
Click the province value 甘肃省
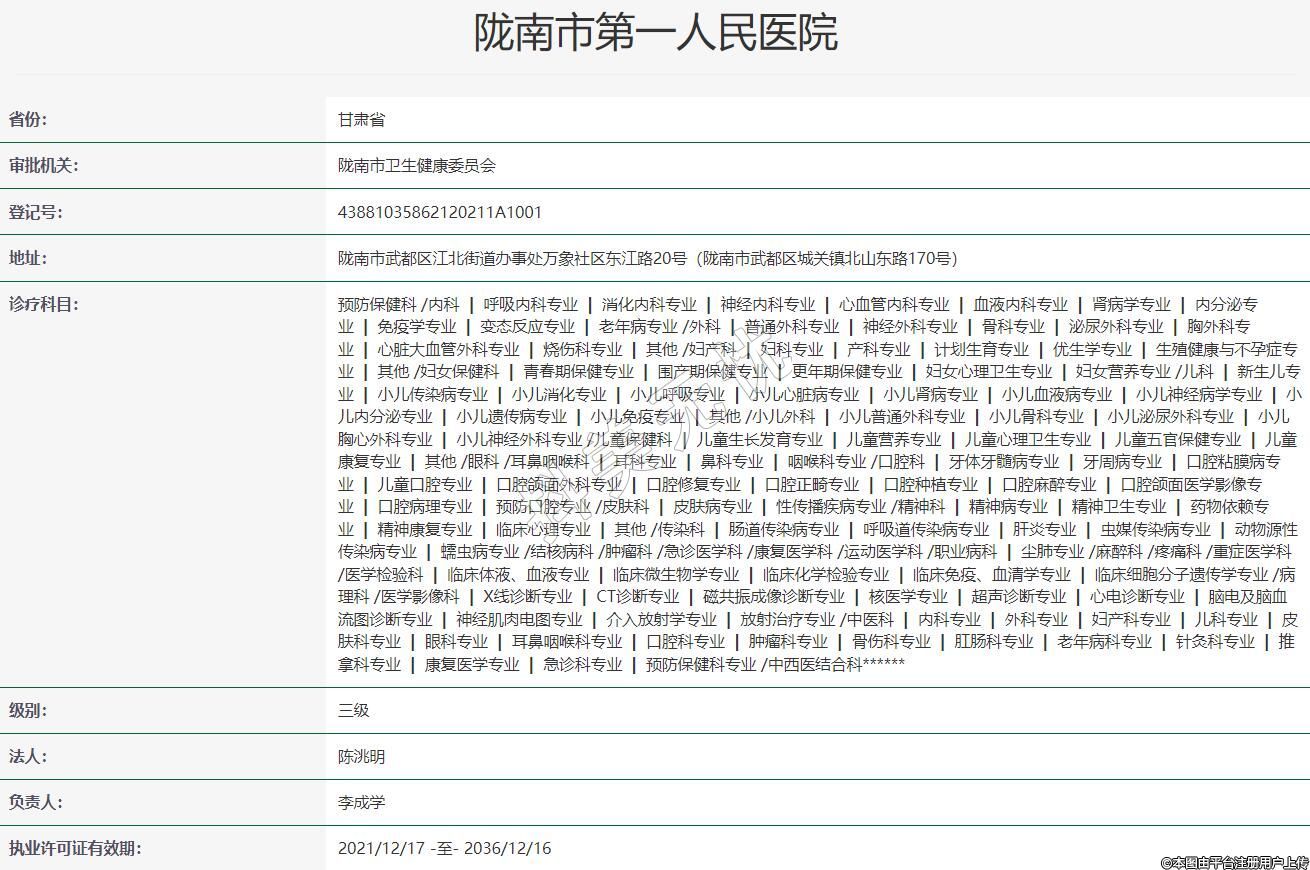point(361,120)
